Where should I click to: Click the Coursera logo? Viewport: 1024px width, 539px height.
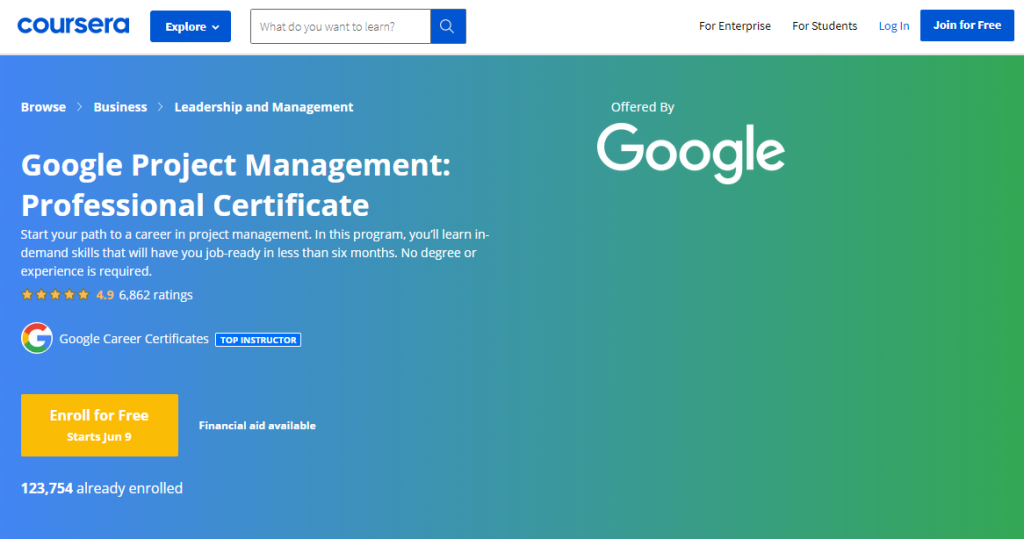73,26
